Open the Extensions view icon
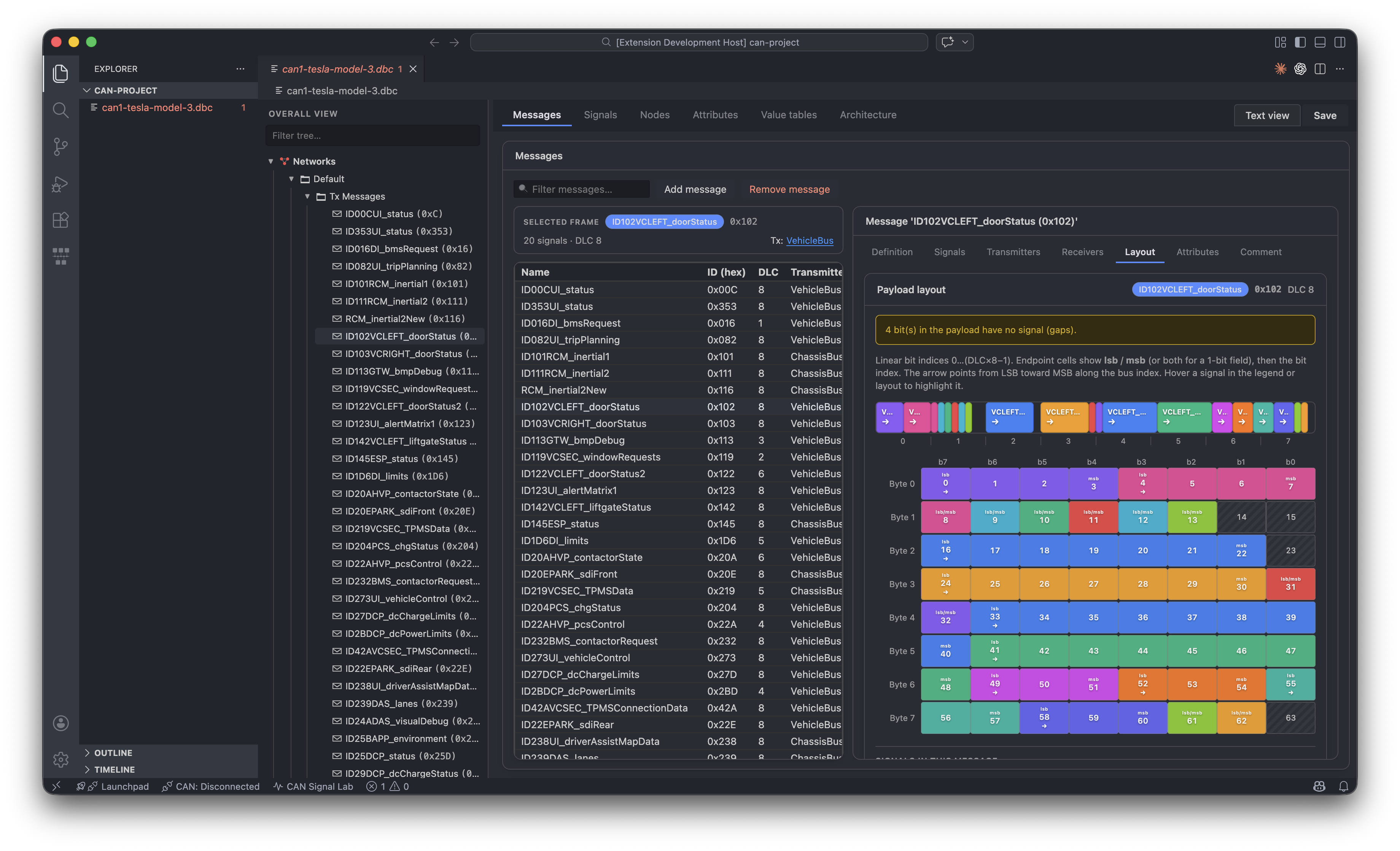This screenshot has height=851, width=1400. [60, 220]
